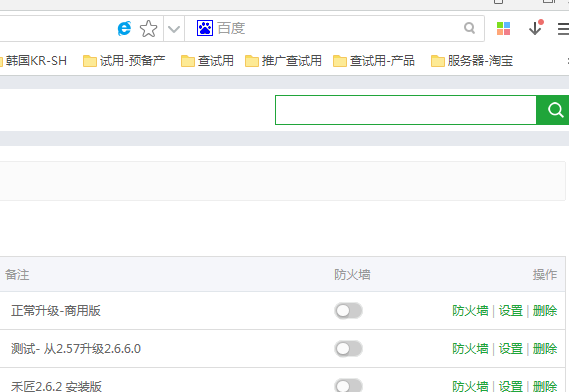Click 删除 link for 正常升级-商用版
Viewport: 569px width, 392px height.
[545, 311]
